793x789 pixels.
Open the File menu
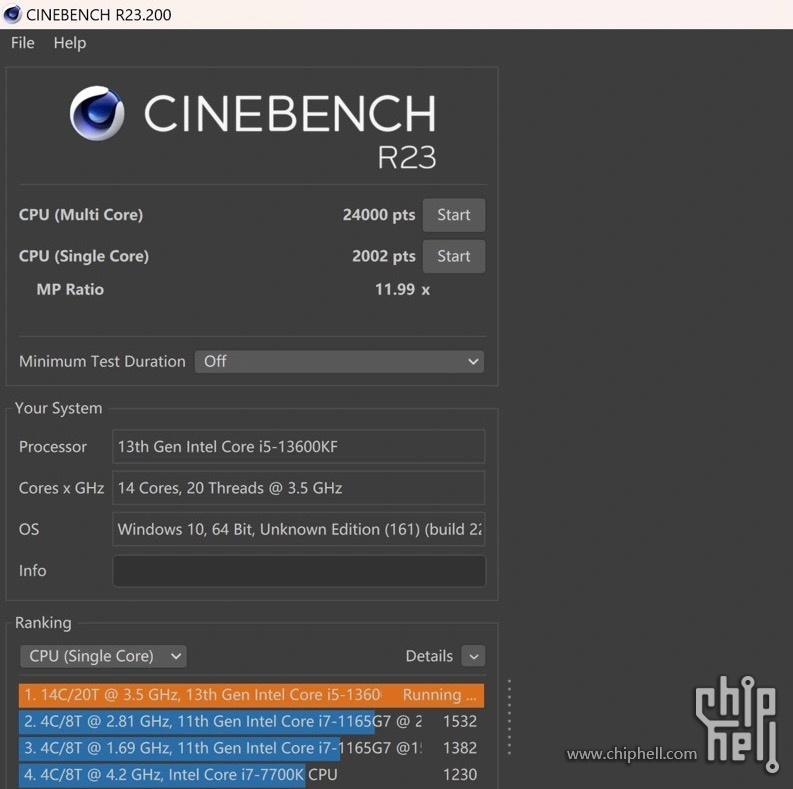click(x=23, y=43)
